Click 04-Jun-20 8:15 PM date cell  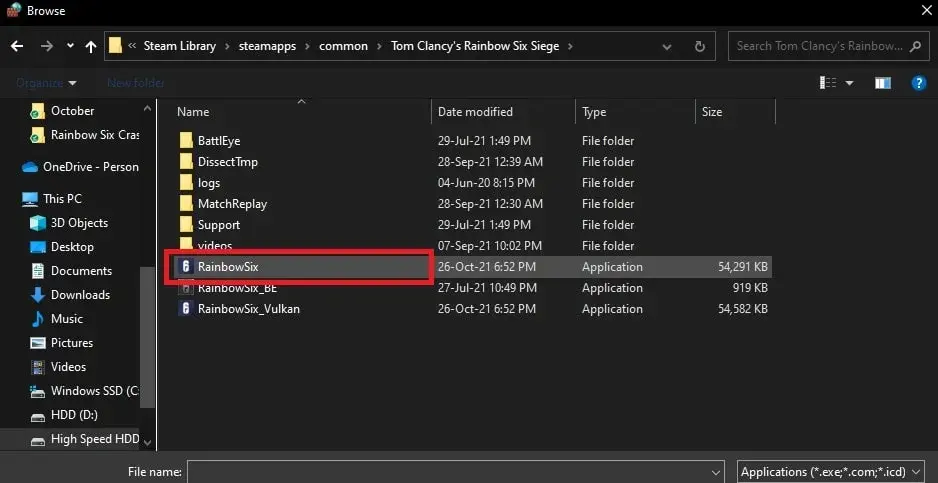[x=486, y=183]
